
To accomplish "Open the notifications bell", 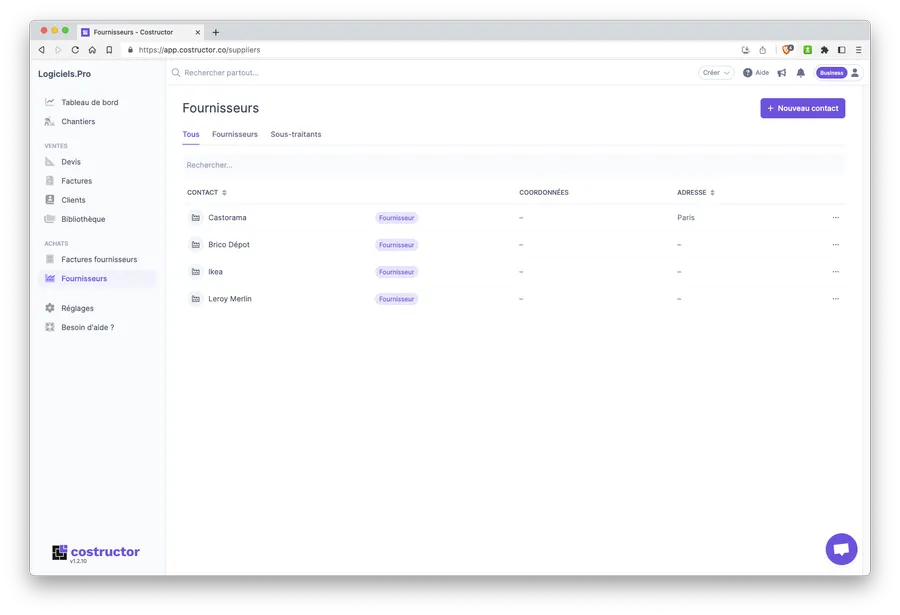I will tap(801, 73).
